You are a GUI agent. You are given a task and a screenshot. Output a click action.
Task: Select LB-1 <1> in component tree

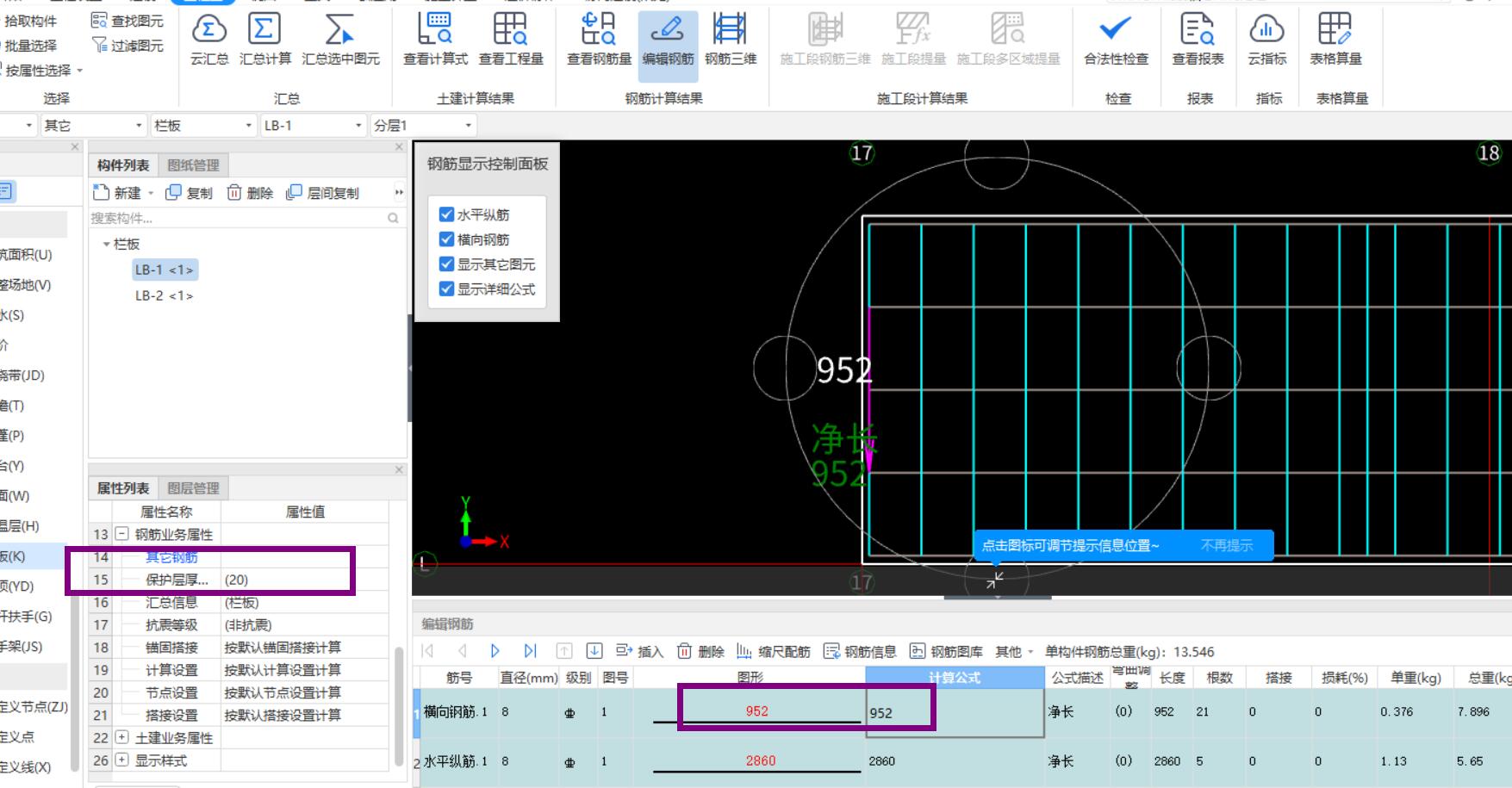pos(164,270)
